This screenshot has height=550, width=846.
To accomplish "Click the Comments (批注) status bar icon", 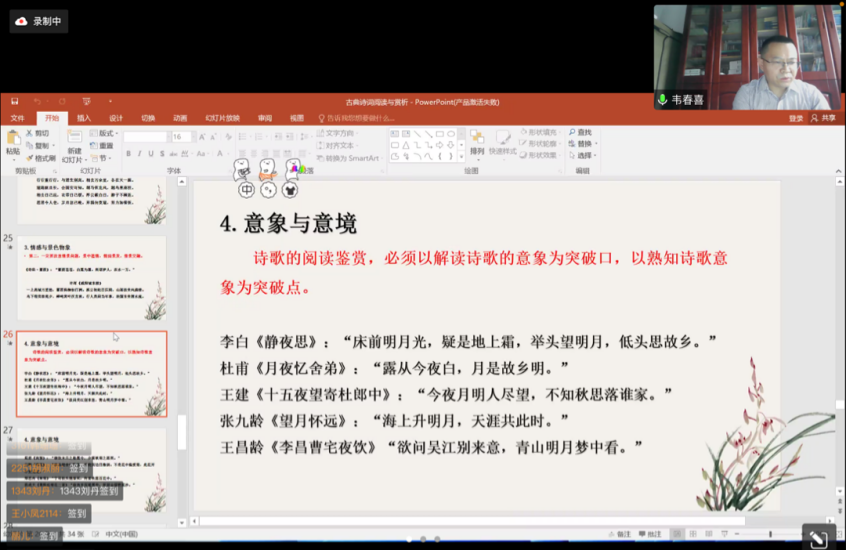I will point(650,534).
